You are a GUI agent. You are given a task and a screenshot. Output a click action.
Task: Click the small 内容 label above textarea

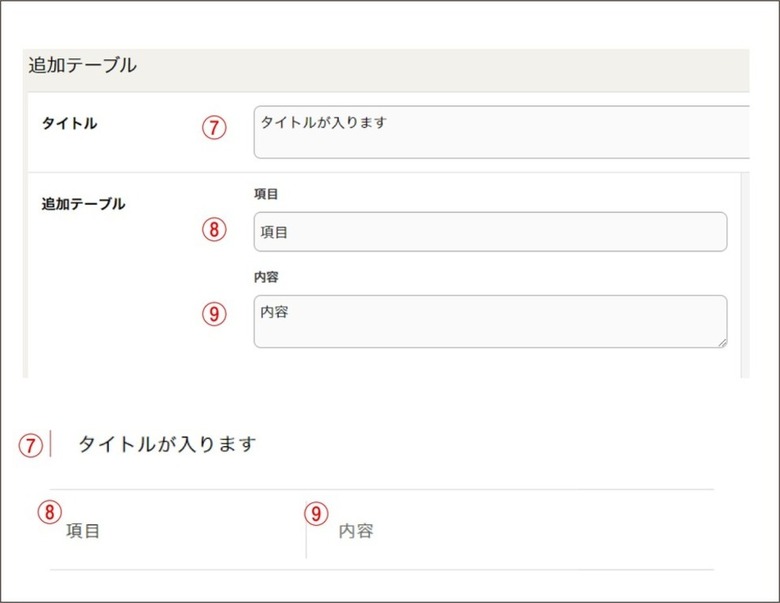click(266, 277)
